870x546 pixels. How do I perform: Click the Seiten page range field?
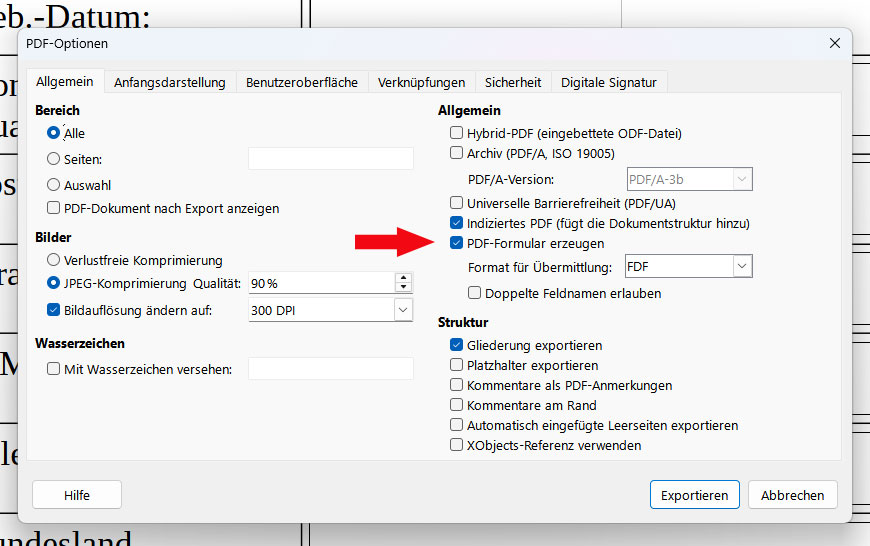[330, 159]
